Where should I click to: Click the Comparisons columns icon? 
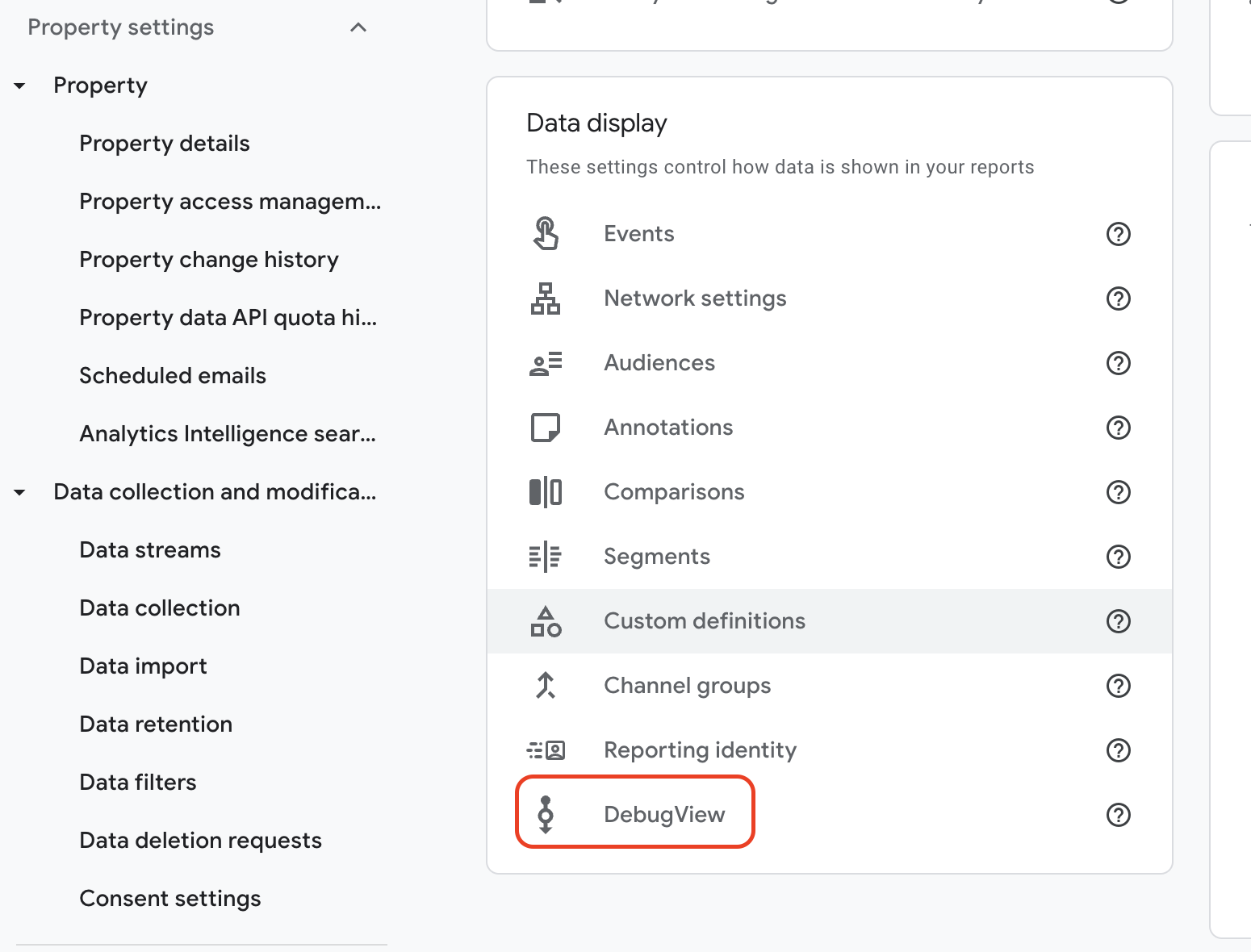point(546,492)
